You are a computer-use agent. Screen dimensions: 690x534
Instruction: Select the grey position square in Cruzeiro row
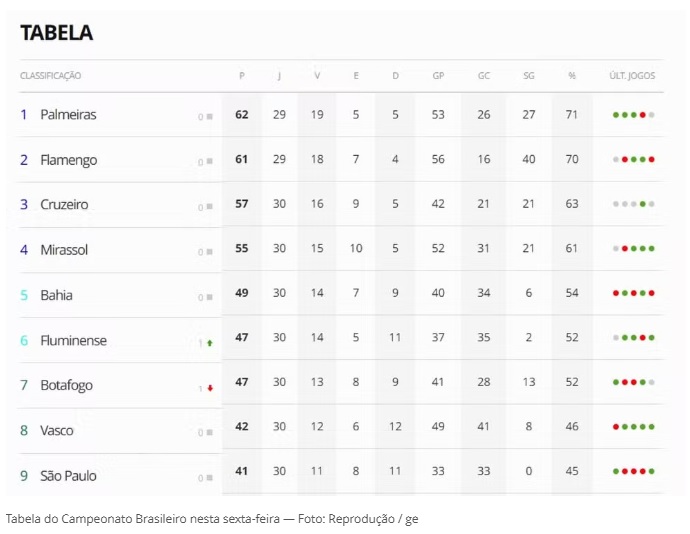209,207
